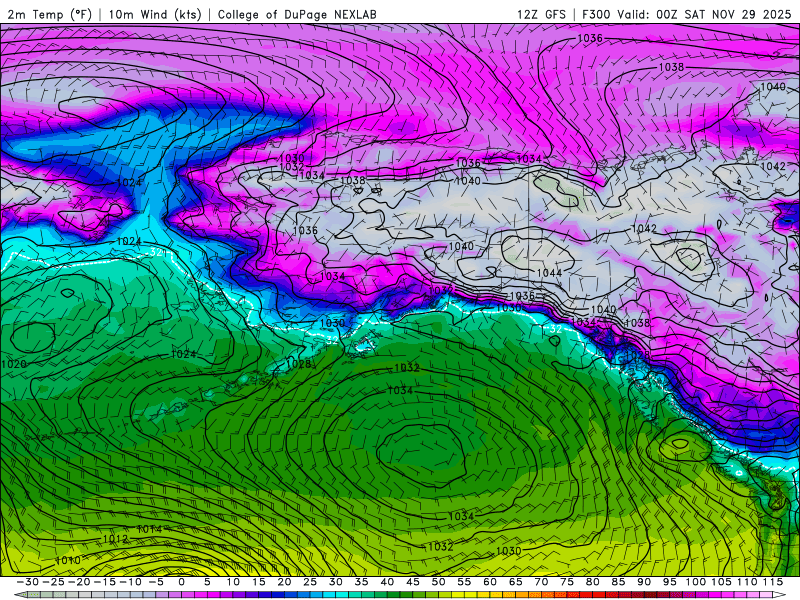Click the 55 tick on the temperature scale
800x600 pixels.
pyautogui.click(x=464, y=582)
